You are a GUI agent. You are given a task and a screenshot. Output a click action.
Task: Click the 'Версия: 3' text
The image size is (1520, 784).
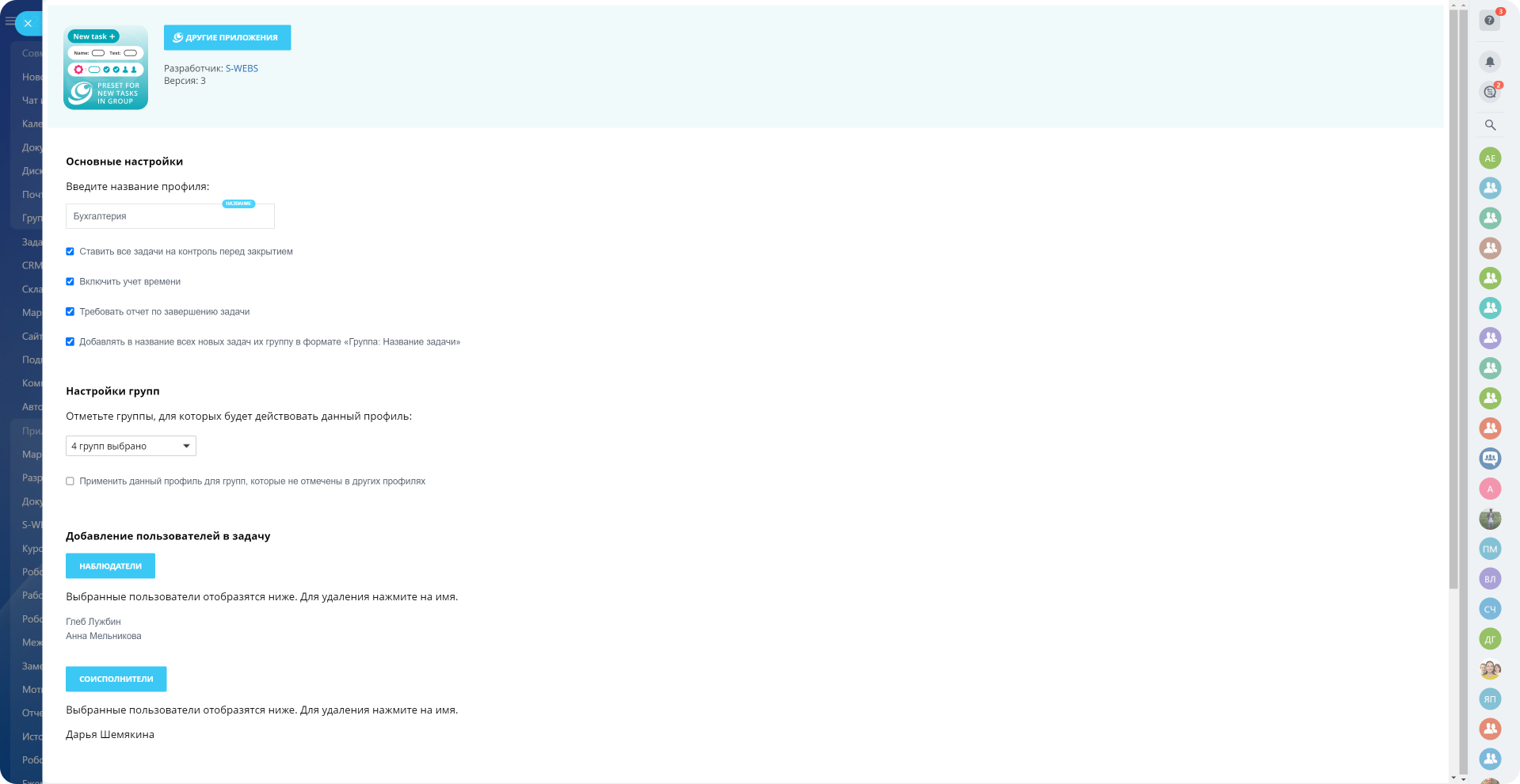point(185,81)
